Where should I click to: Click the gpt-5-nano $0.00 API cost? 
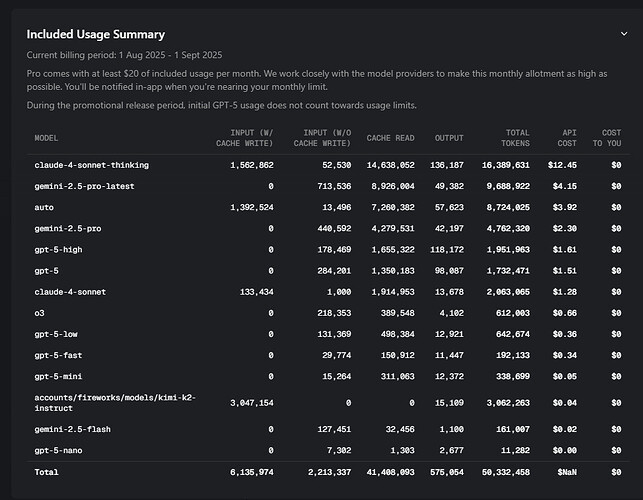(x=565, y=450)
